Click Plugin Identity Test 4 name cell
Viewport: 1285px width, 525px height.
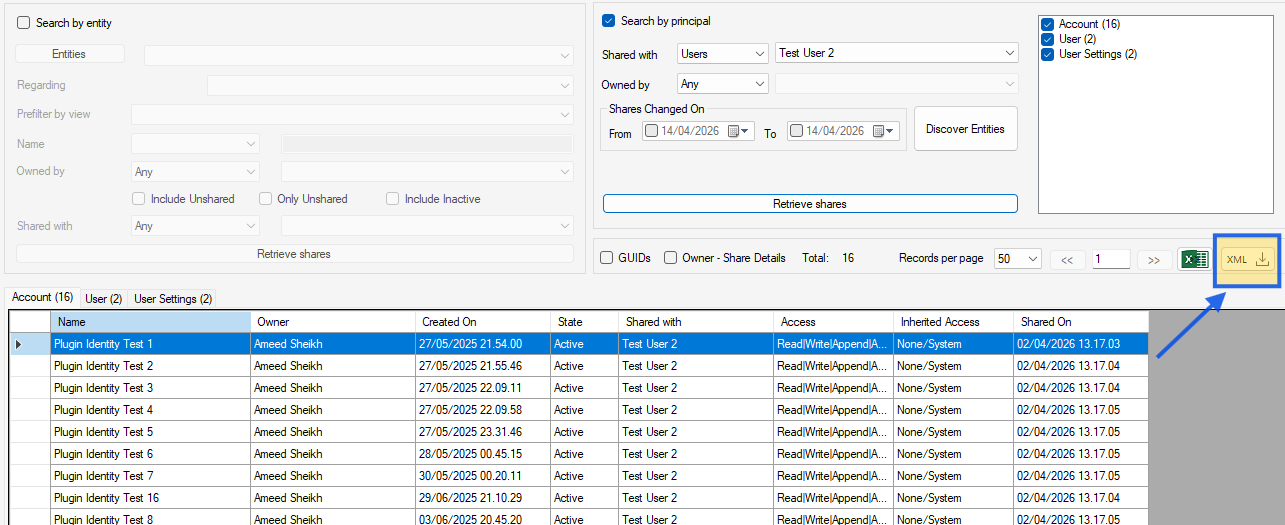[x=151, y=410]
